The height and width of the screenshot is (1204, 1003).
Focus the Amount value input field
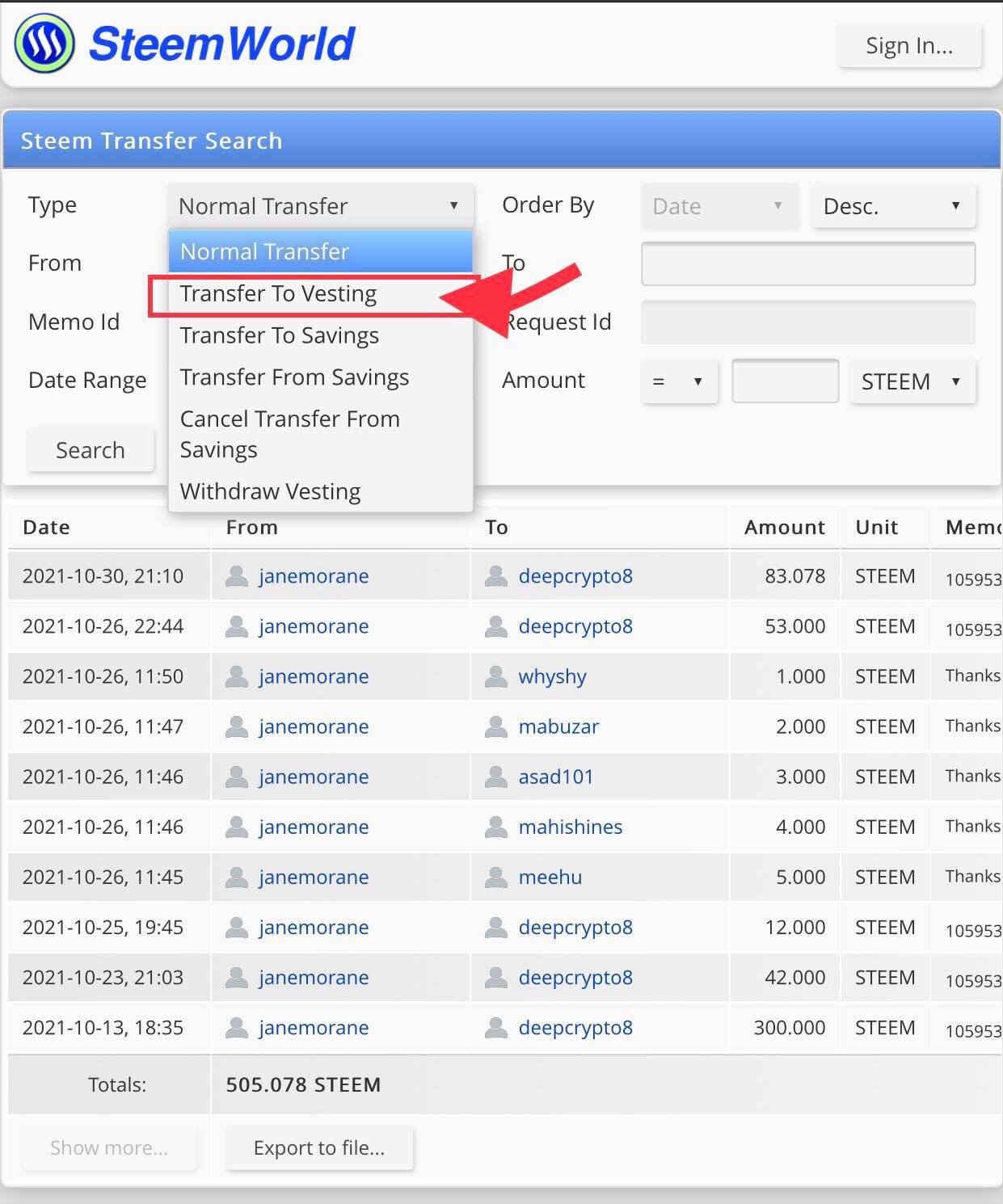tap(785, 381)
